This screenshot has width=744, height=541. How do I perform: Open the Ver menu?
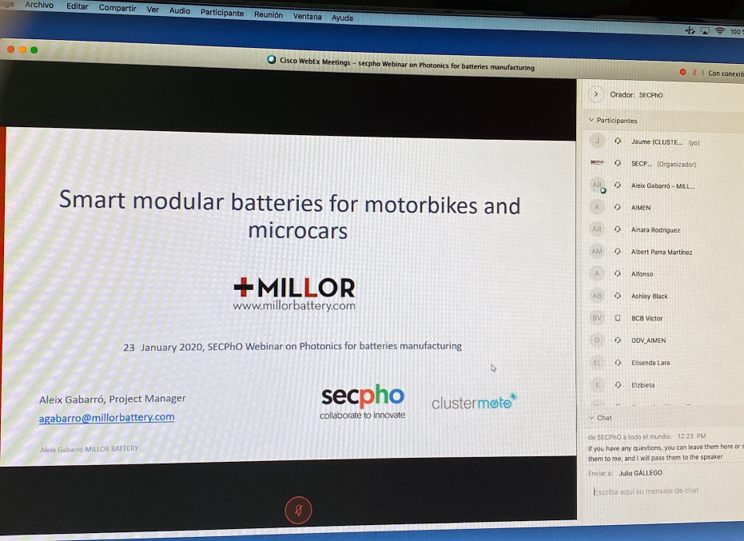pos(152,9)
